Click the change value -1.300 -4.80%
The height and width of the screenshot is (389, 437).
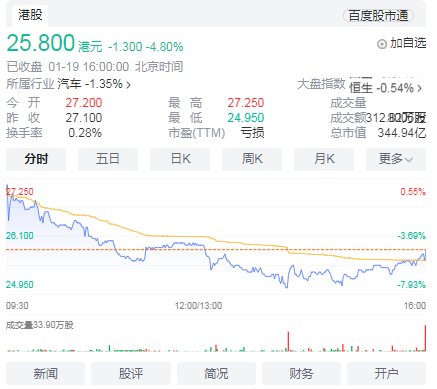(146, 47)
